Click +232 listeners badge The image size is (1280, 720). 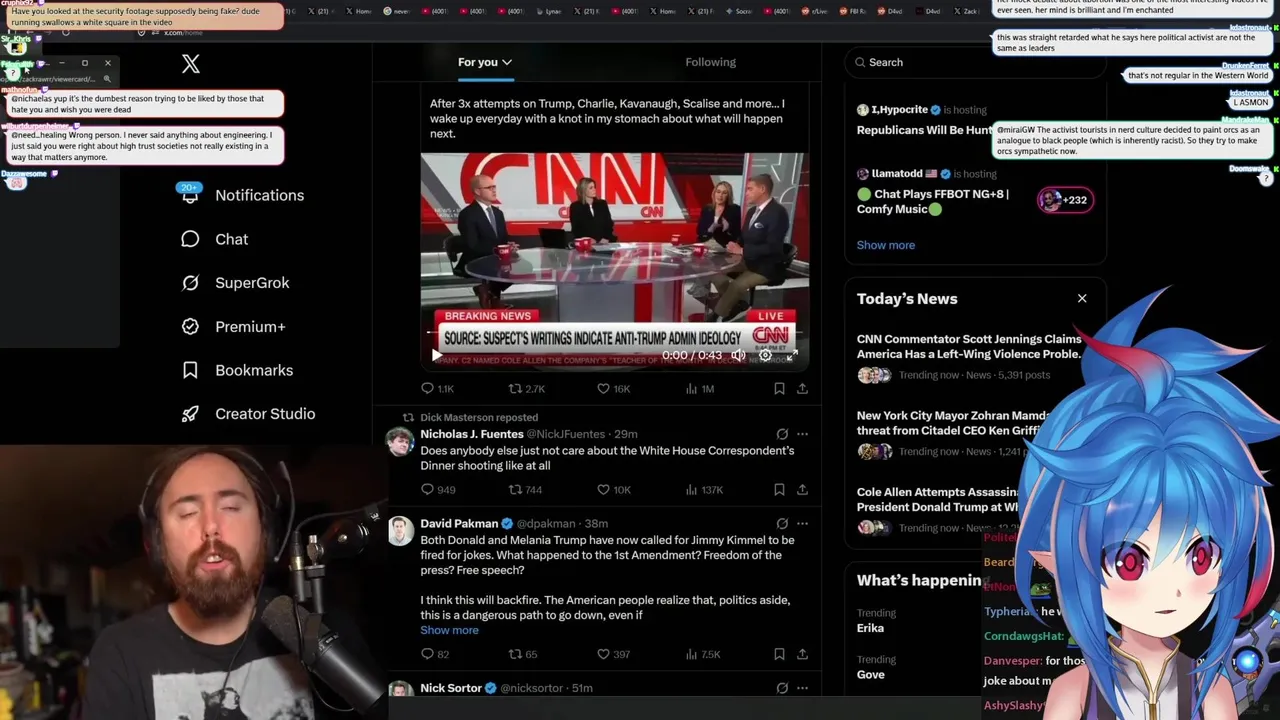(1064, 200)
